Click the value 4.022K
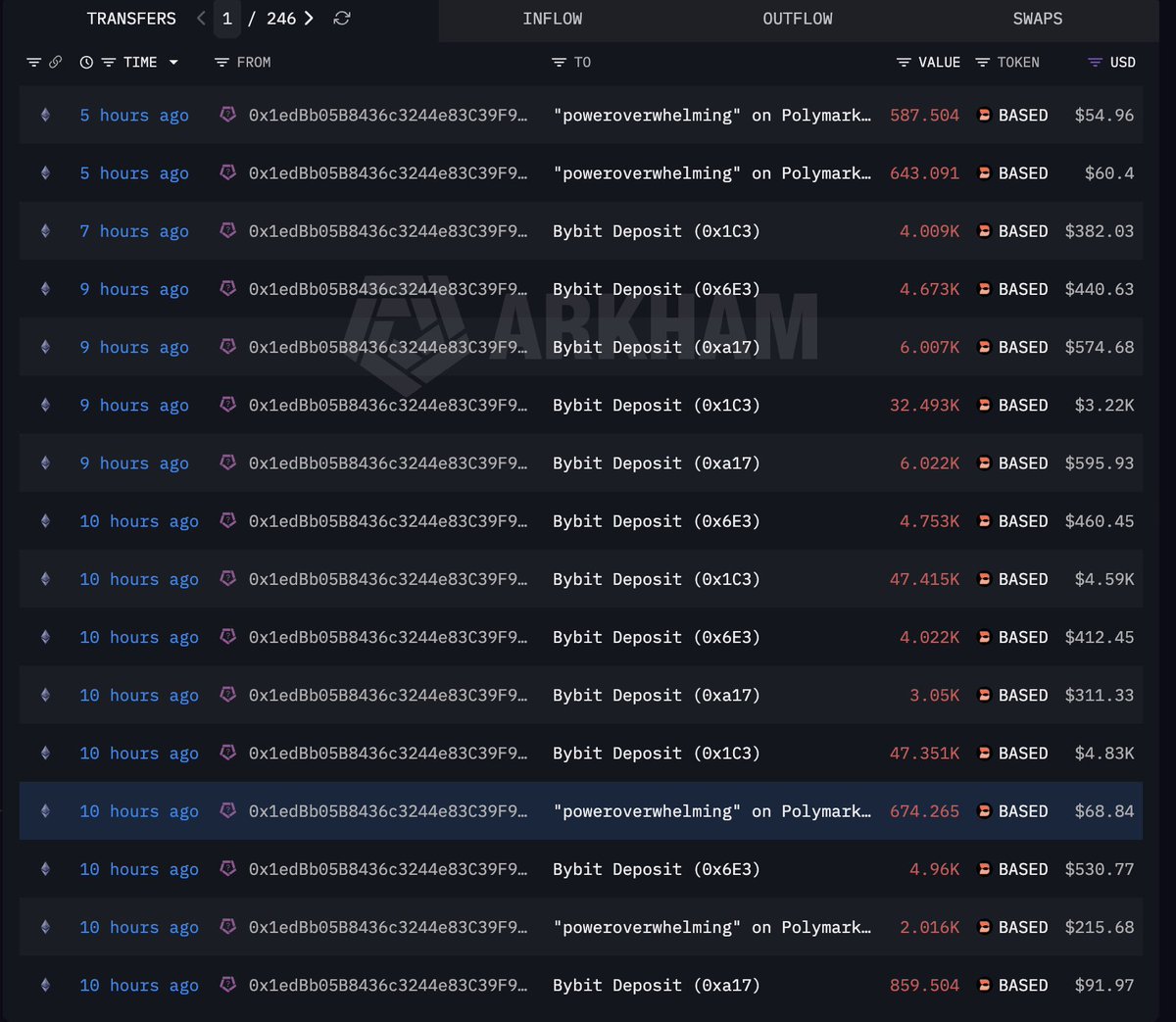The image size is (1176, 1022). point(930,637)
